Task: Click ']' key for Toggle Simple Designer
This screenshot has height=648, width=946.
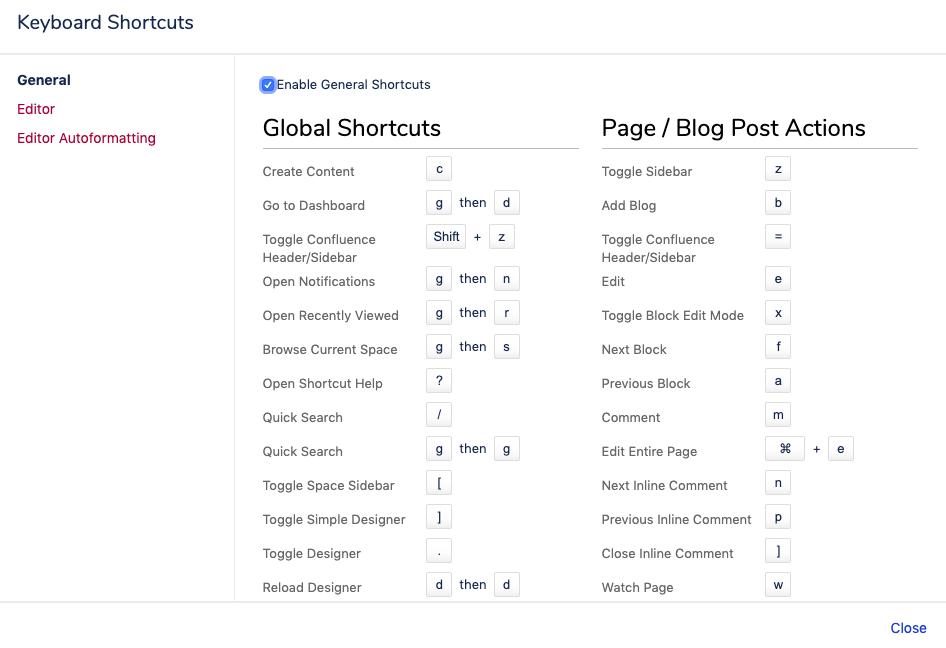Action: 439,517
